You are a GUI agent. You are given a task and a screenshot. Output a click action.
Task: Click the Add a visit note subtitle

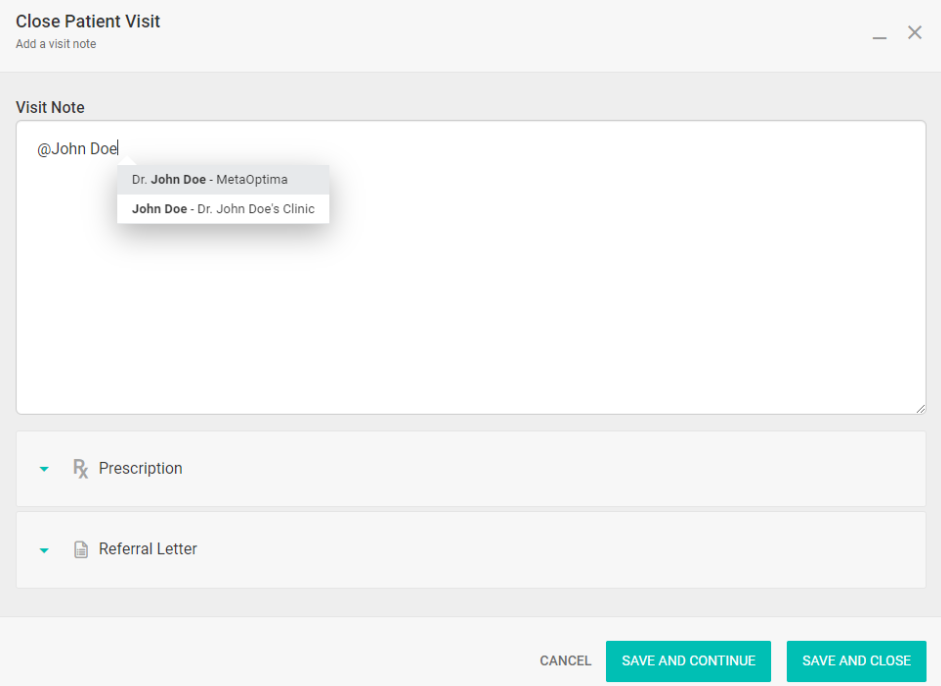coord(56,44)
